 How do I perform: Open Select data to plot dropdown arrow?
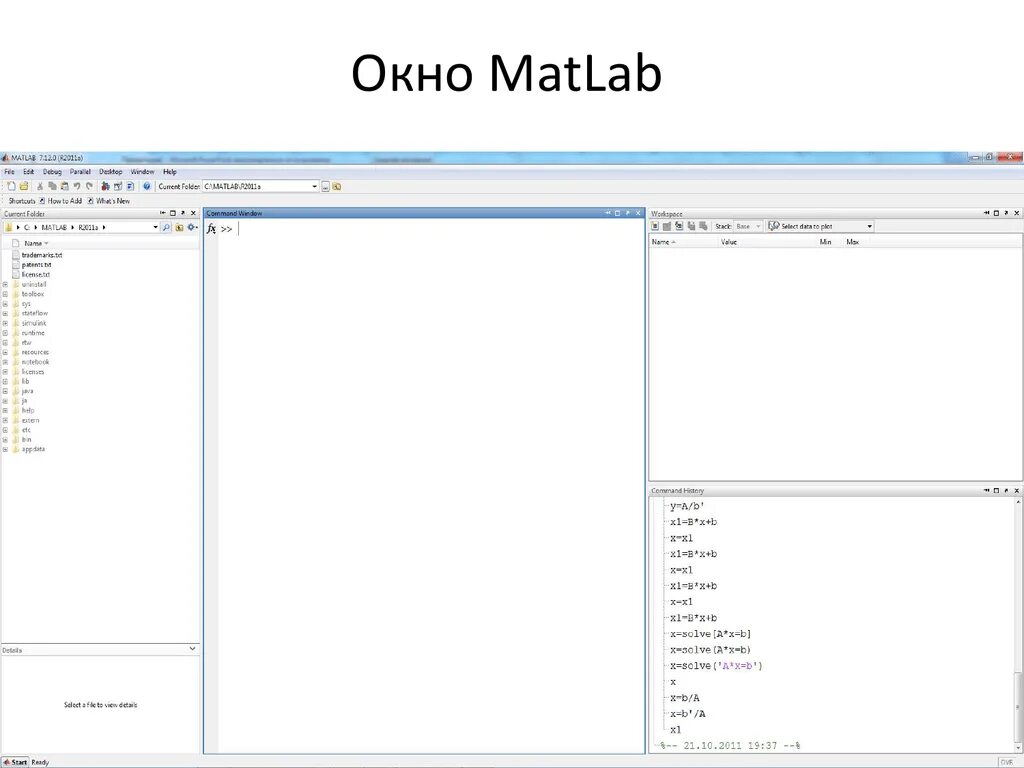[869, 226]
